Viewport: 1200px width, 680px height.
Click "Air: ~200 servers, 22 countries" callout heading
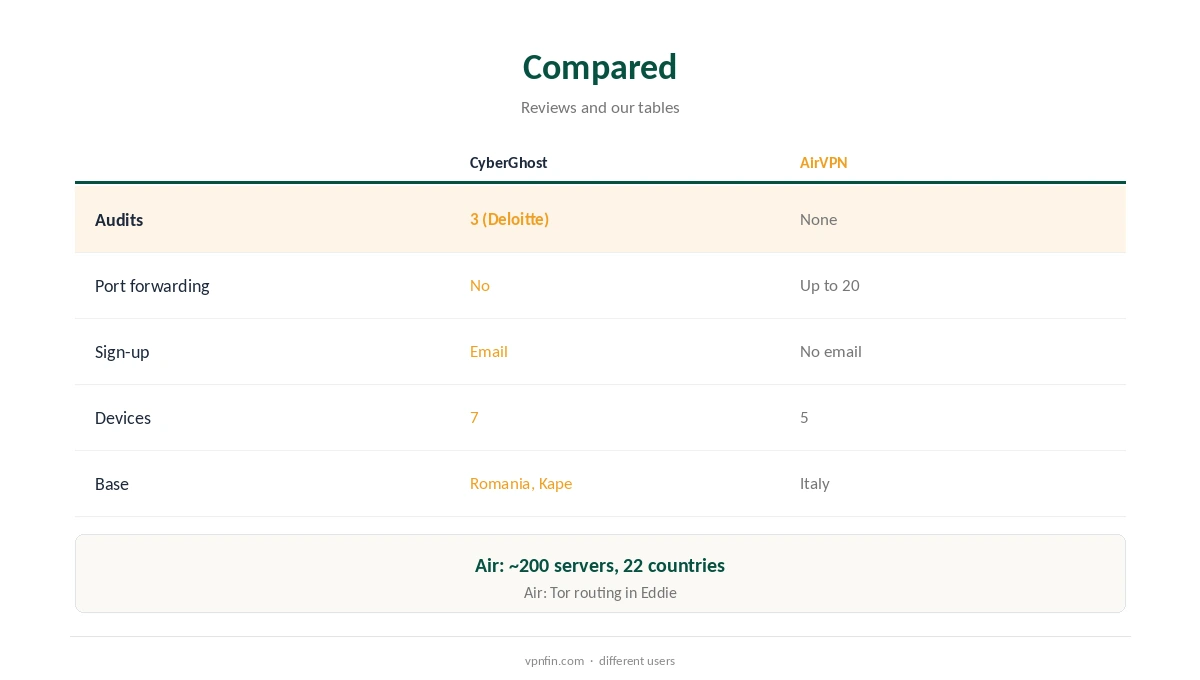click(x=600, y=565)
